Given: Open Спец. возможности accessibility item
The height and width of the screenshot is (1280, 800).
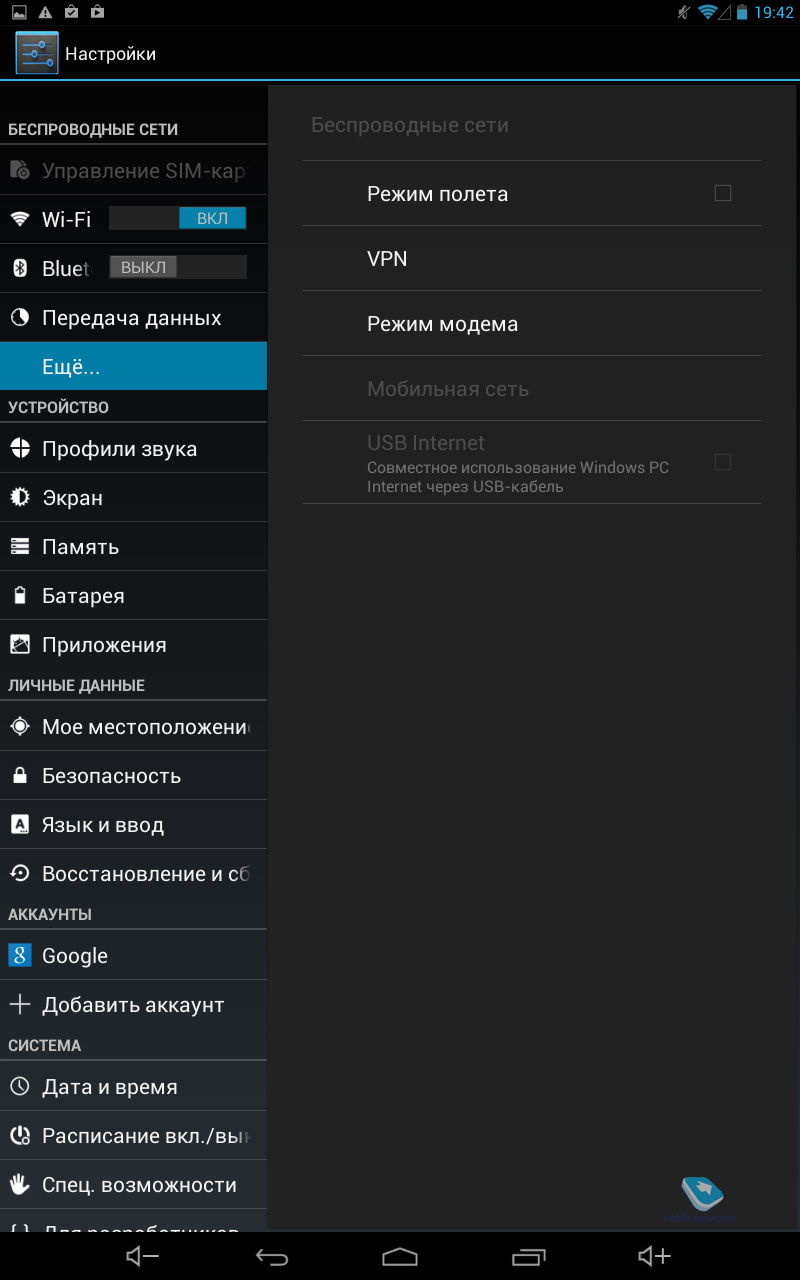Looking at the screenshot, I should (133, 1185).
